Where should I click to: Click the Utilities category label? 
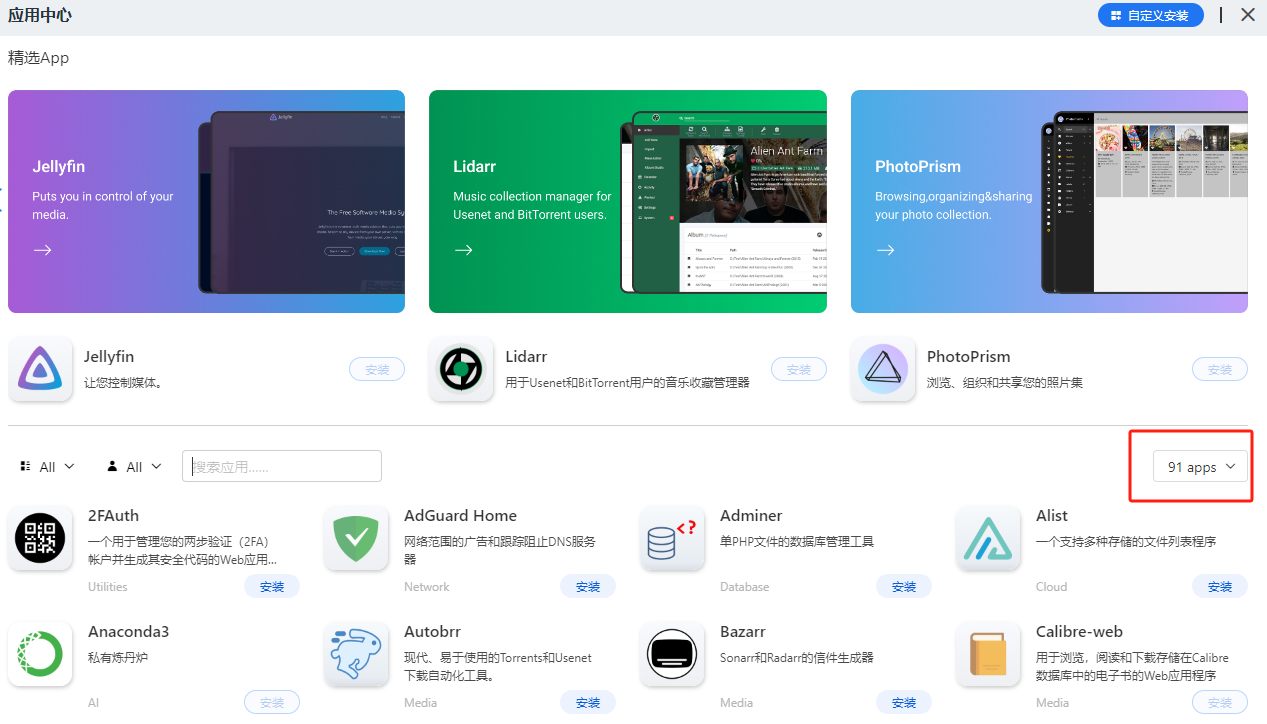[x=108, y=587]
